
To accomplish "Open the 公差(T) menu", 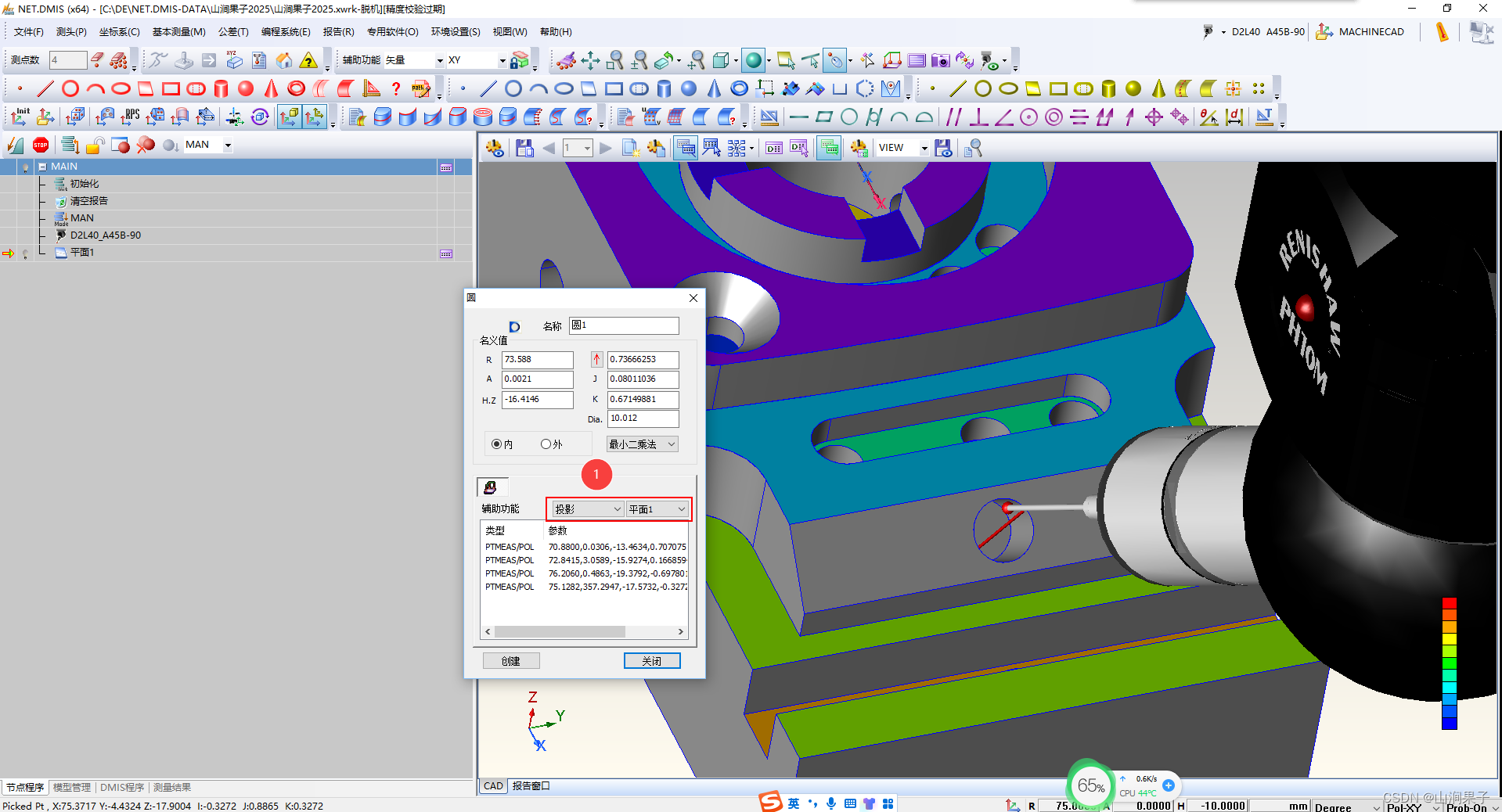I will click(x=233, y=32).
